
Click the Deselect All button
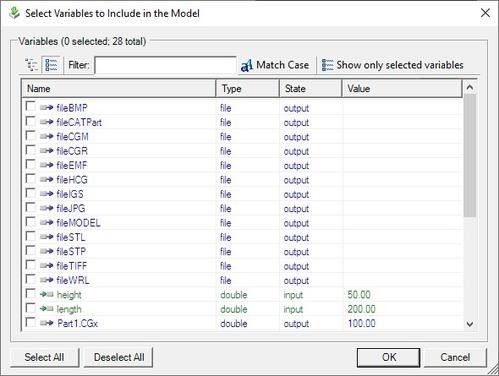click(119, 357)
